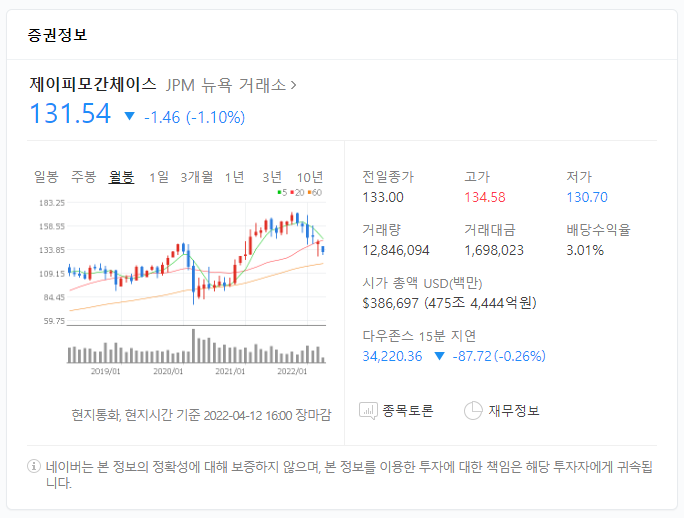Click the 다우존스 15분 지연 label
Viewport: 684px width, 518px height.
[x=419, y=336]
